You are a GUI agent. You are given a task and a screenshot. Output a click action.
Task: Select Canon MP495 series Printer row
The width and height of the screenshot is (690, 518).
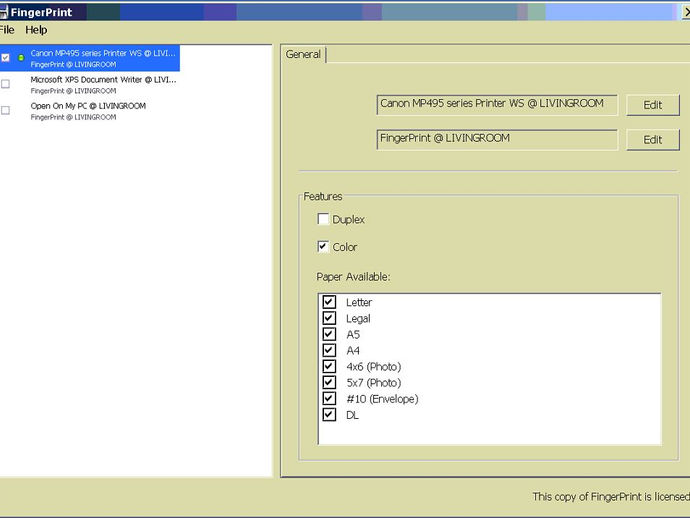(x=90, y=58)
